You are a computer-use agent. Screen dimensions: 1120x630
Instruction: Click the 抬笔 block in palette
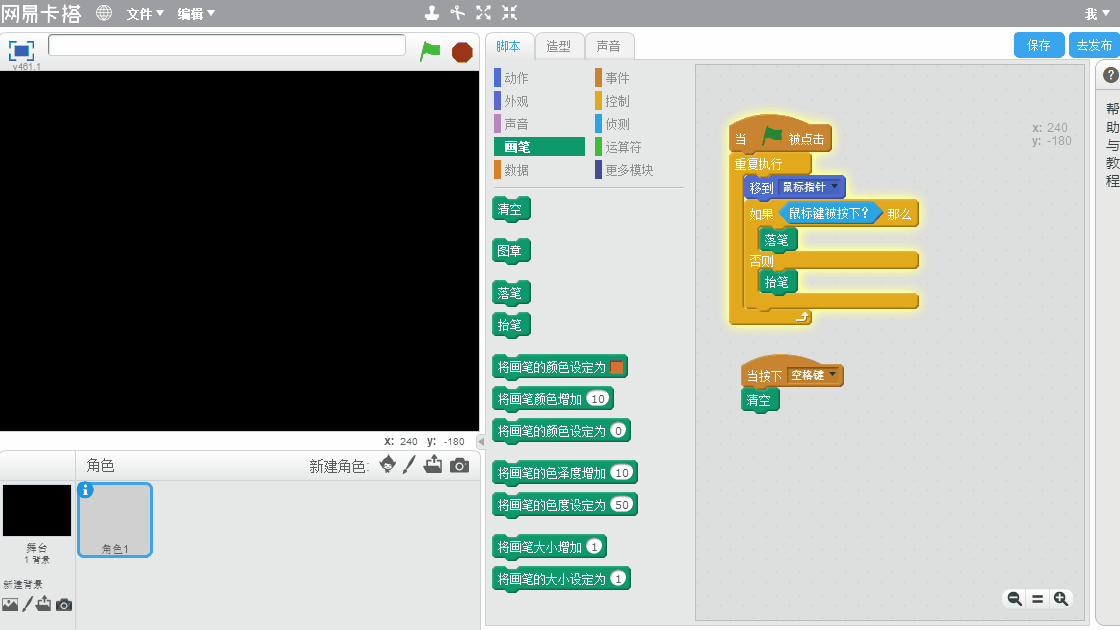511,325
